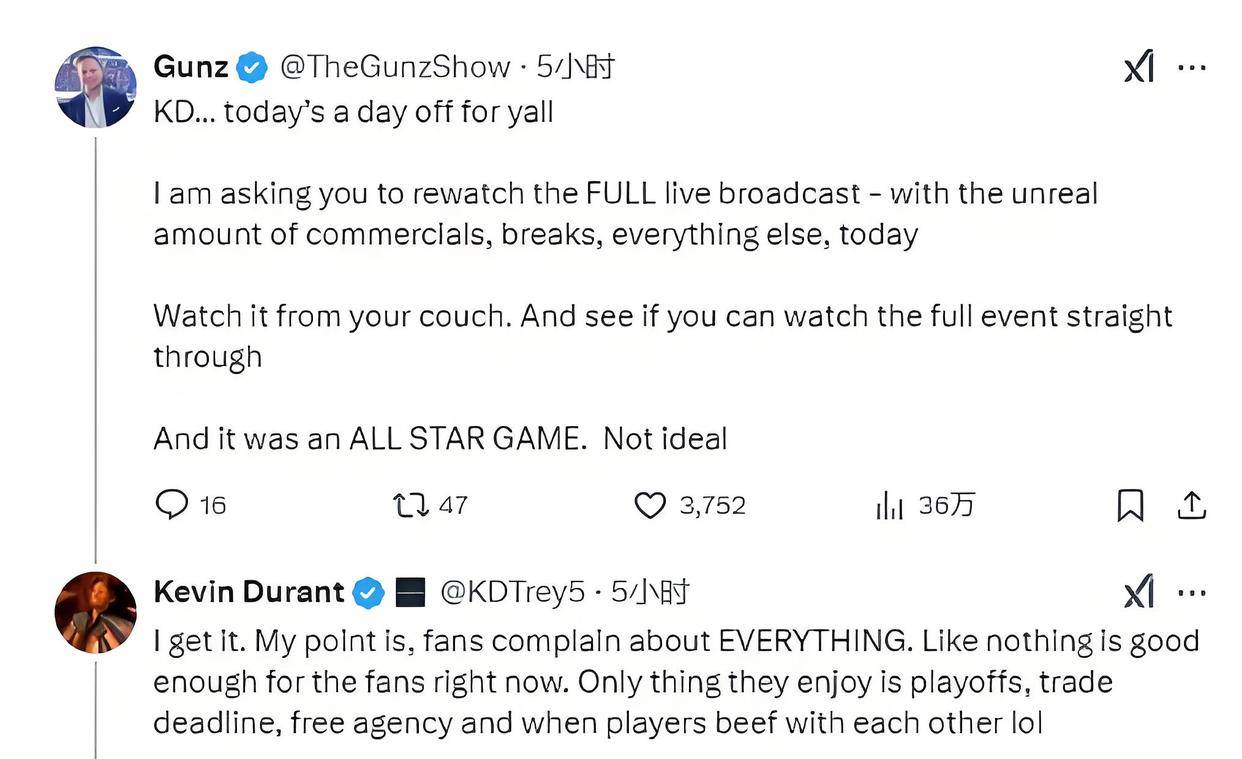Click the Grok icon on Kevin Durant's reply

[x=1139, y=593]
